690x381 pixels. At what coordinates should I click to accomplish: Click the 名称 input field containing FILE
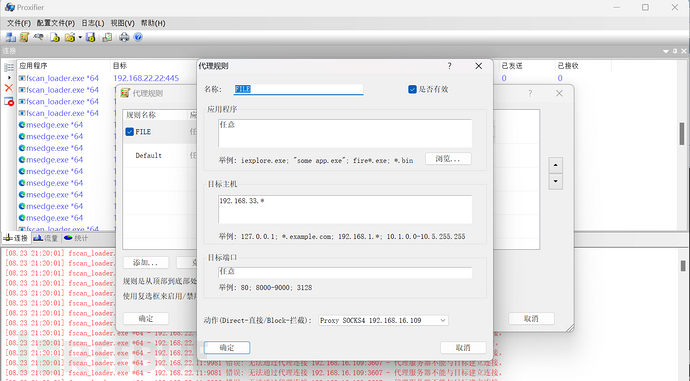point(298,89)
